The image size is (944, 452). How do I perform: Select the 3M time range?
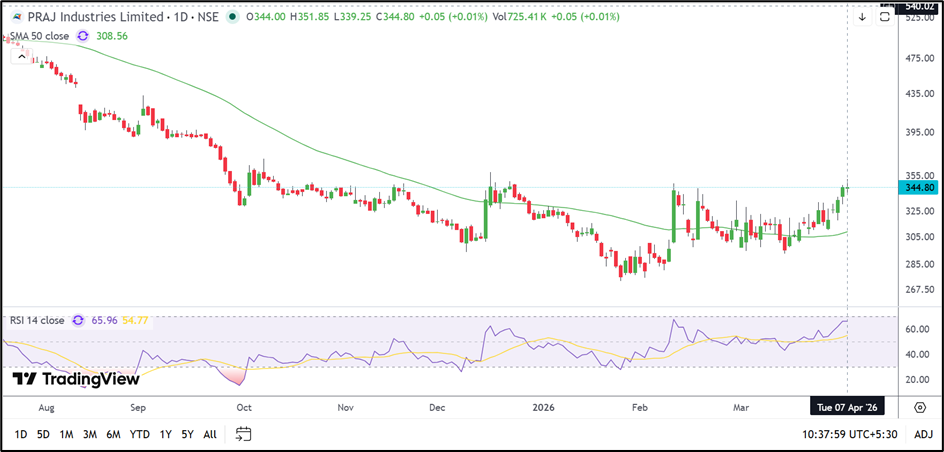pyautogui.click(x=90, y=434)
